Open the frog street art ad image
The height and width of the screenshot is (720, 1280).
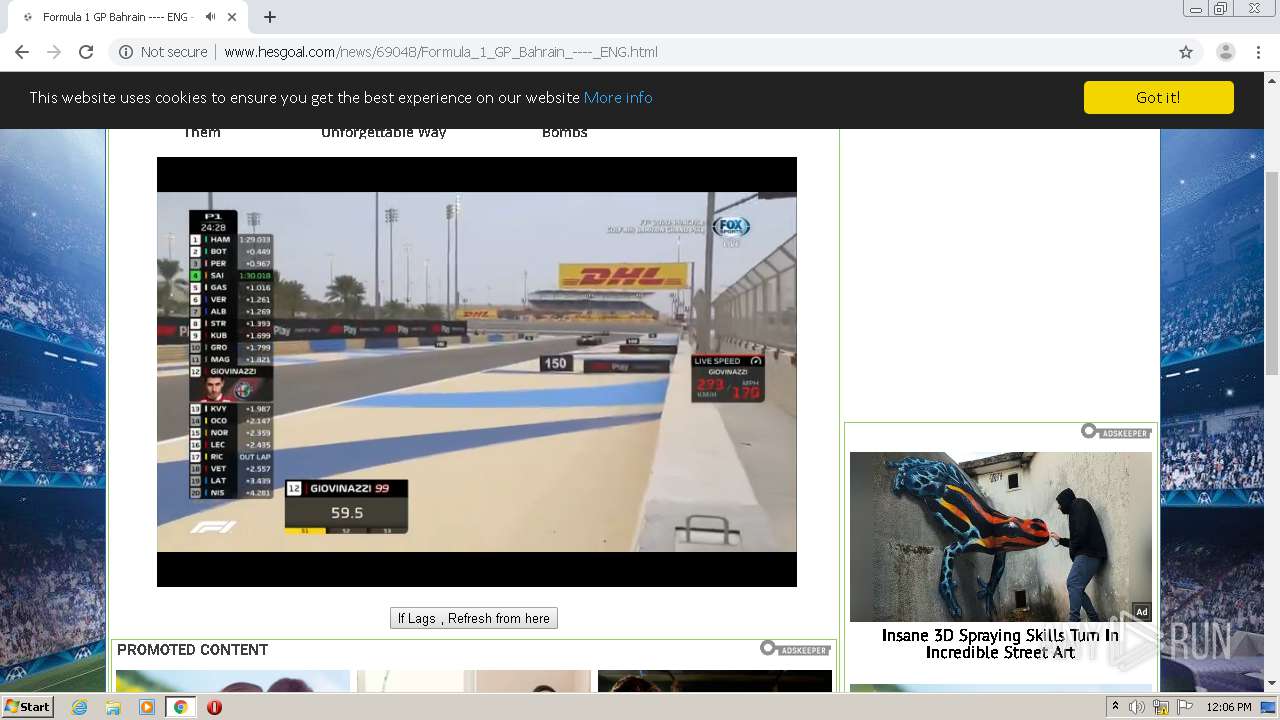(x=1000, y=537)
